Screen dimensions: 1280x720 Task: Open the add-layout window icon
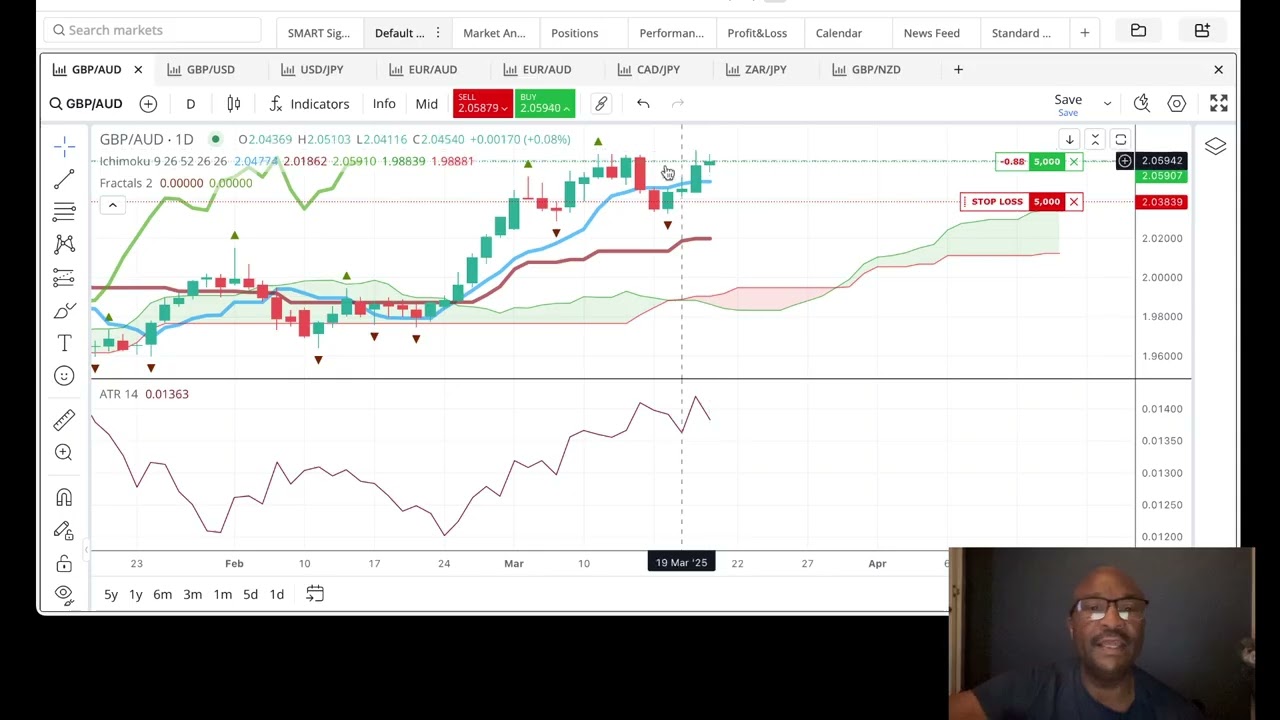tap(1202, 31)
